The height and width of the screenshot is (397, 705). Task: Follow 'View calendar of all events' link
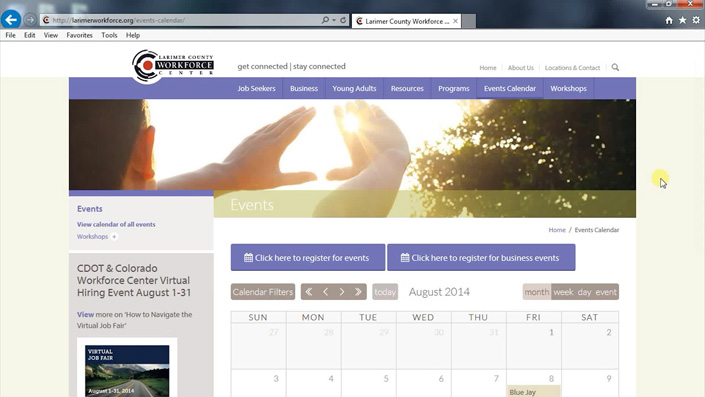click(x=116, y=224)
